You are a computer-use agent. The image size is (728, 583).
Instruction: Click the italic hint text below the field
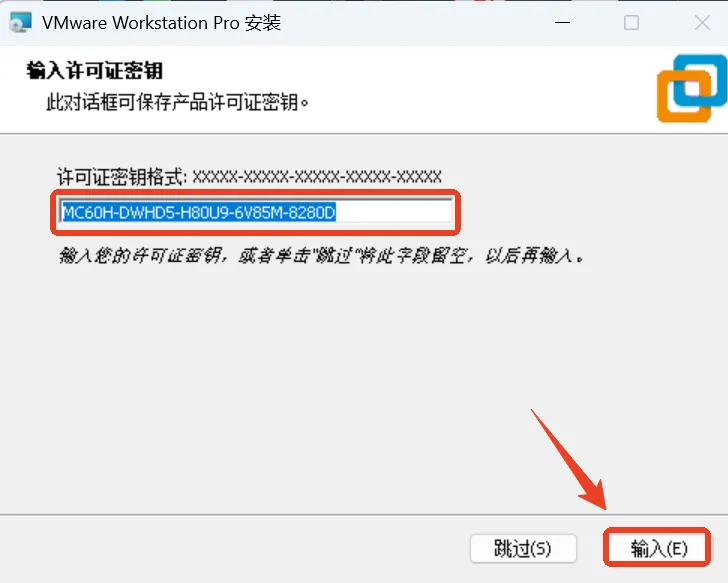pyautogui.click(x=321, y=255)
